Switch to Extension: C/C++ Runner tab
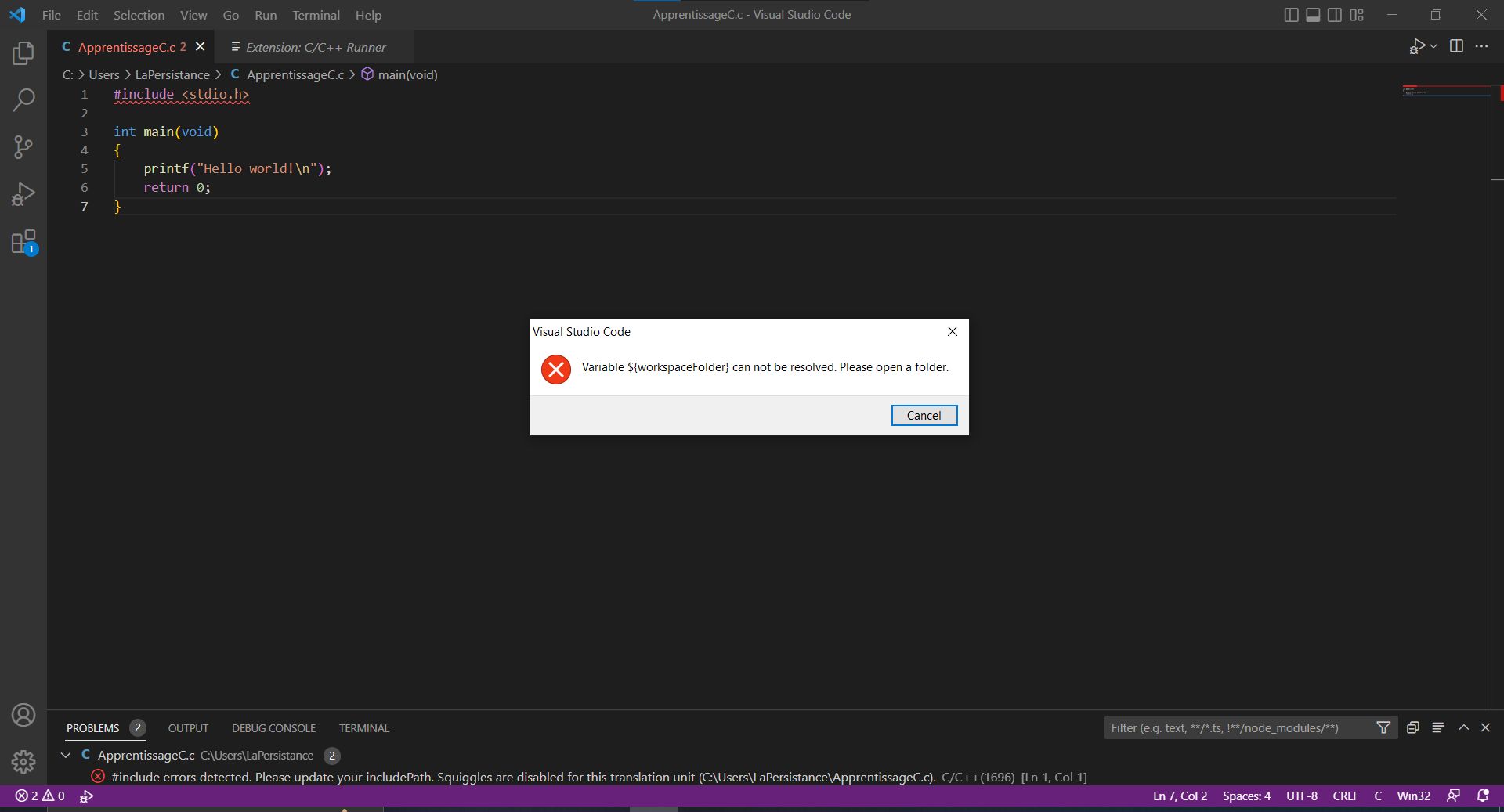Image resolution: width=1504 pixels, height=812 pixels. [x=316, y=47]
